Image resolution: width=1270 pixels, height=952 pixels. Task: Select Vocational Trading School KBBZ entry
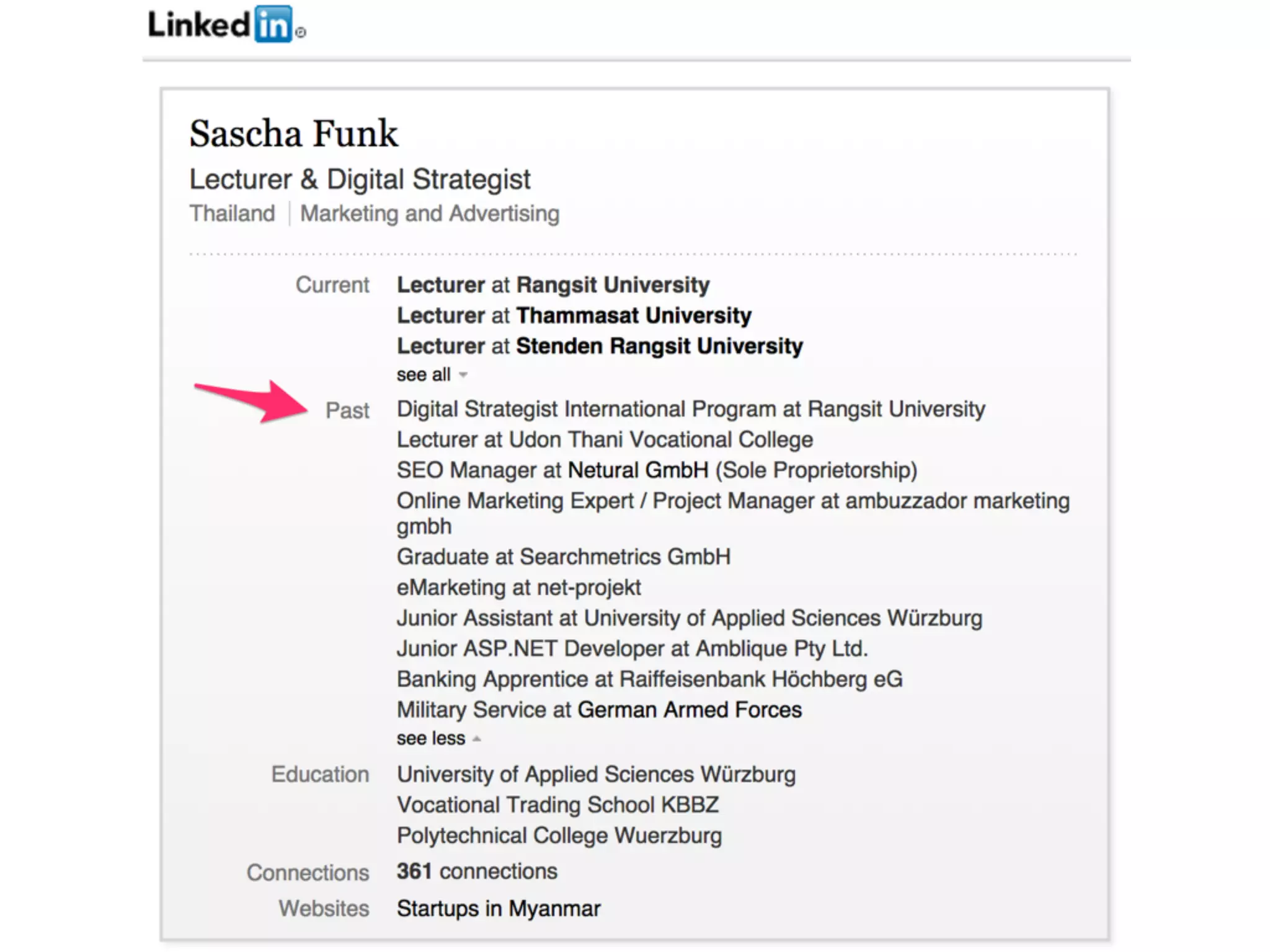tap(557, 805)
